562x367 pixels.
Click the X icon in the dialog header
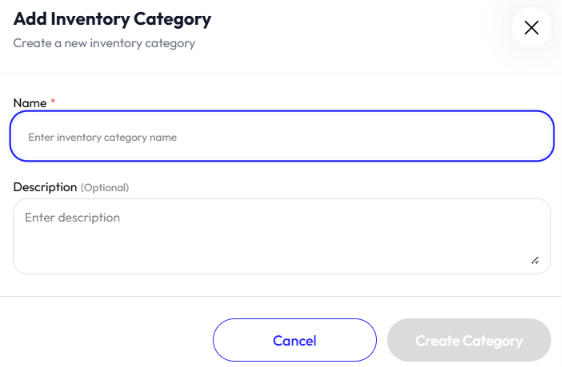click(x=531, y=28)
